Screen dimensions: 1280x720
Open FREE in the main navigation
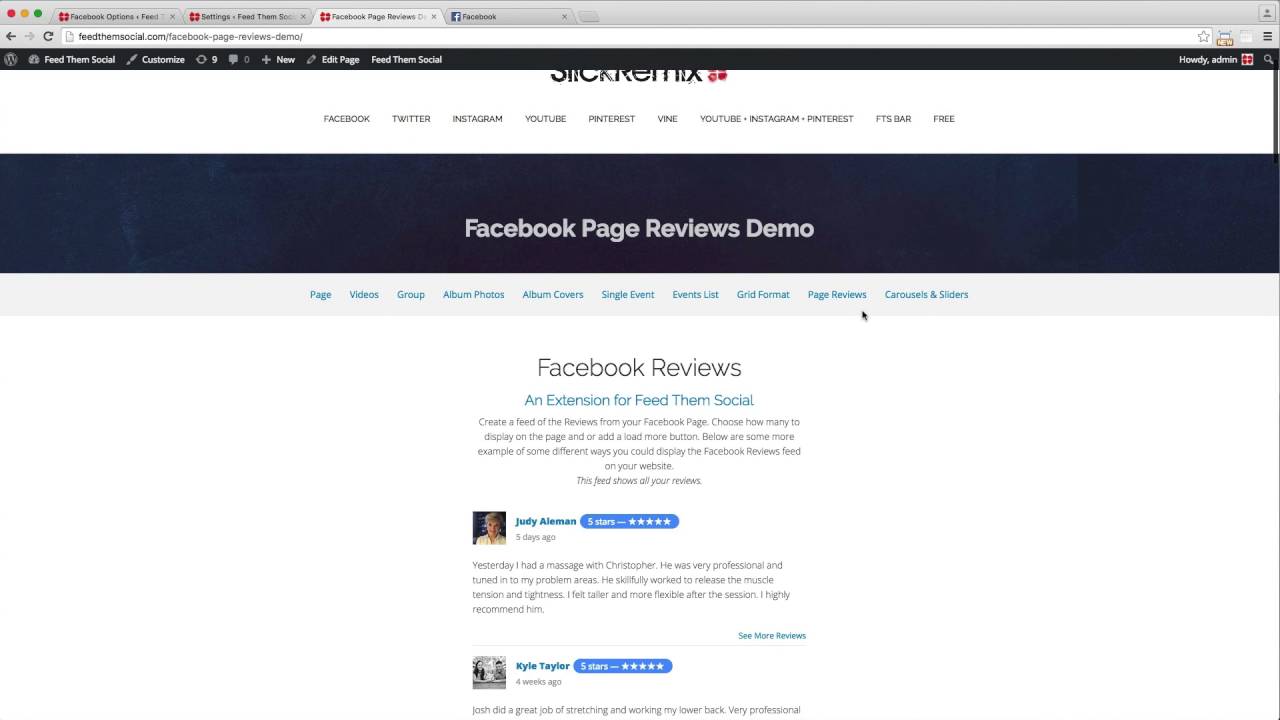coord(944,119)
